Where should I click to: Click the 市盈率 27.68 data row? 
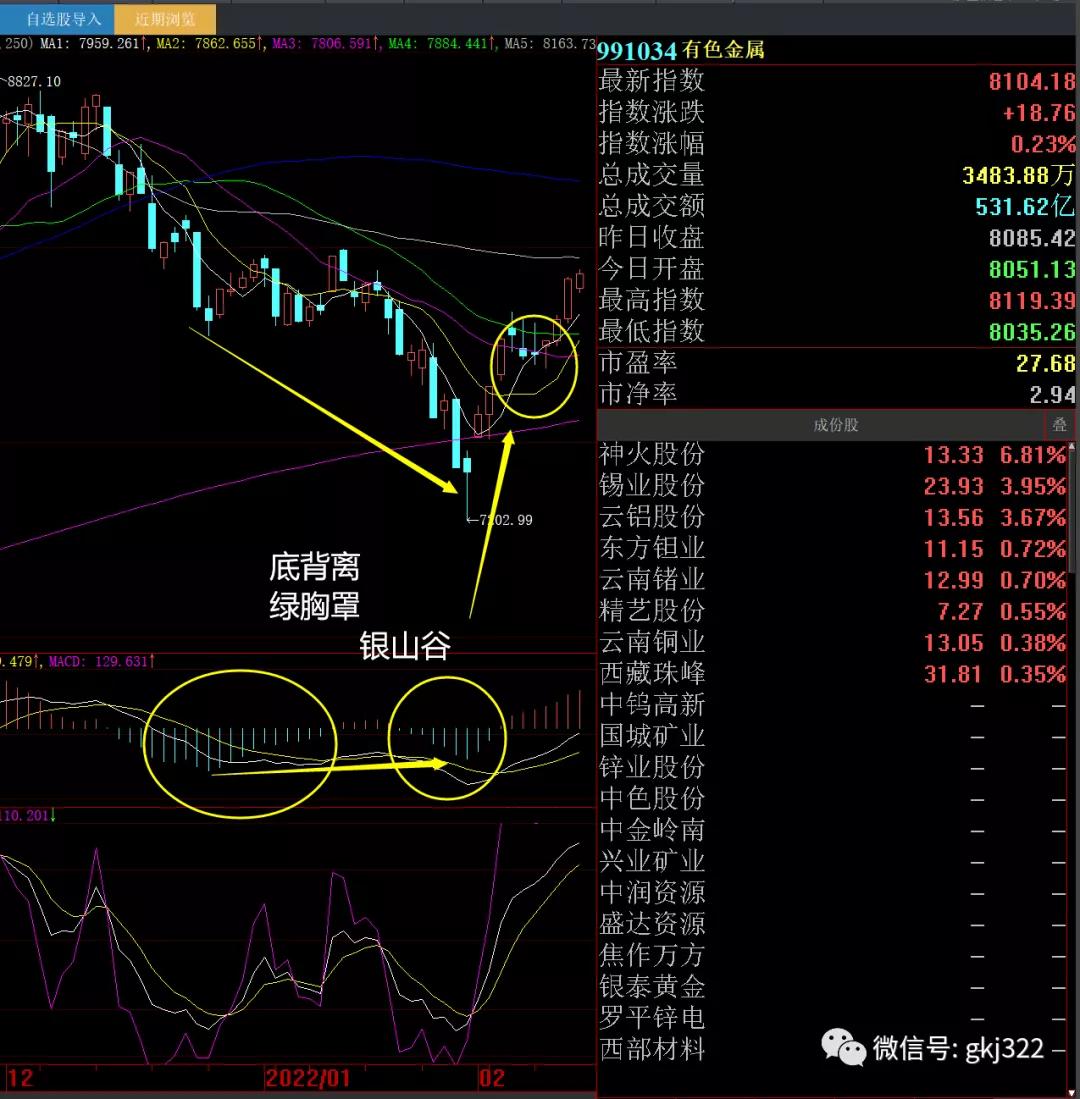point(830,364)
